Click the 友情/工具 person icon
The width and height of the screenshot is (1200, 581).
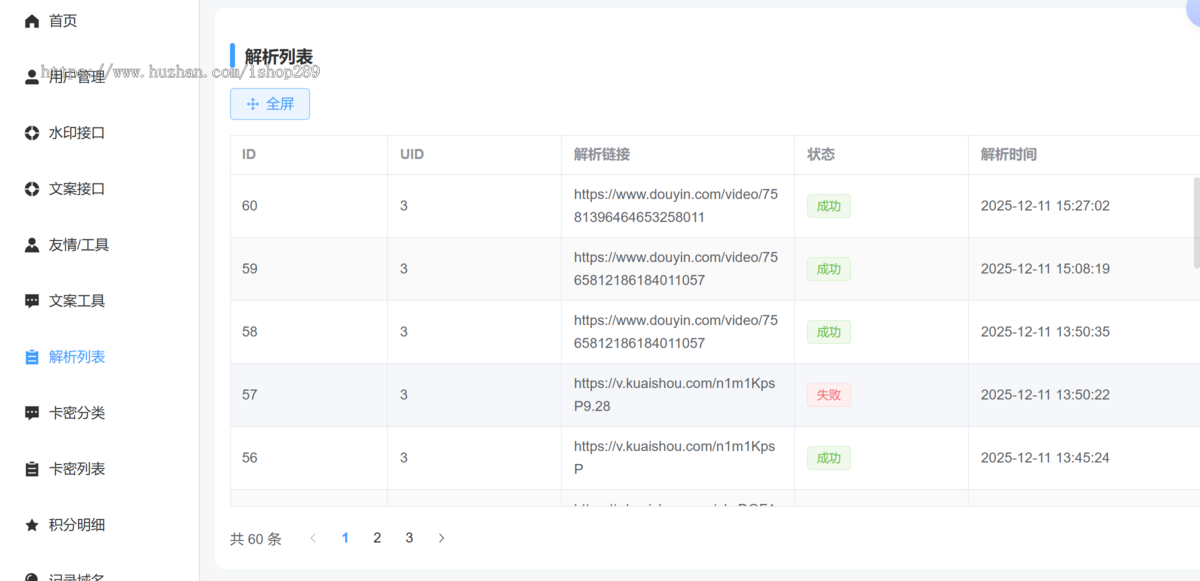pyautogui.click(x=32, y=245)
